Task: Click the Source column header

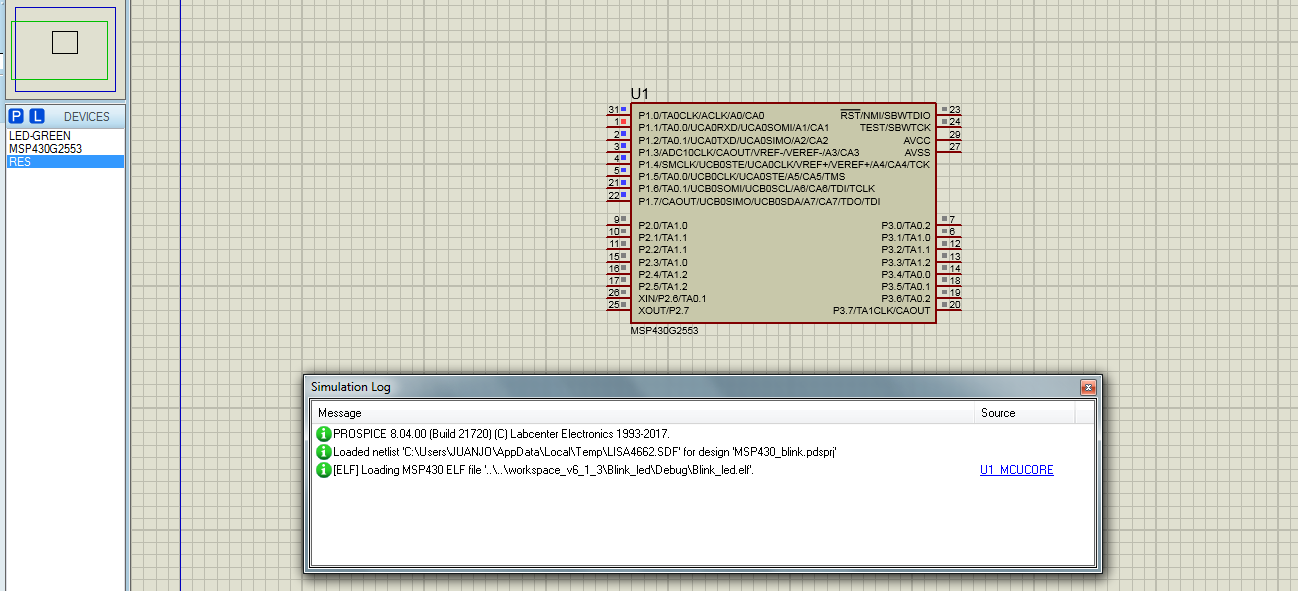Action: pyautogui.click(x=1025, y=413)
